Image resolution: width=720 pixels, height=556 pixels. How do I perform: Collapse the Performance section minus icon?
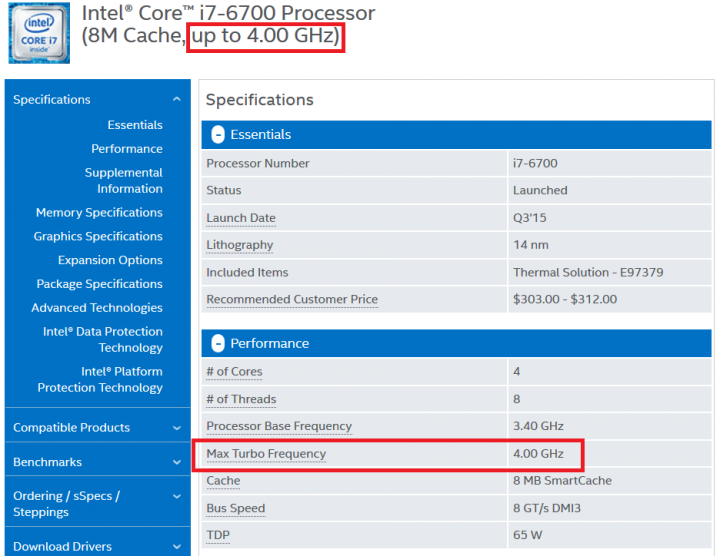click(218, 343)
